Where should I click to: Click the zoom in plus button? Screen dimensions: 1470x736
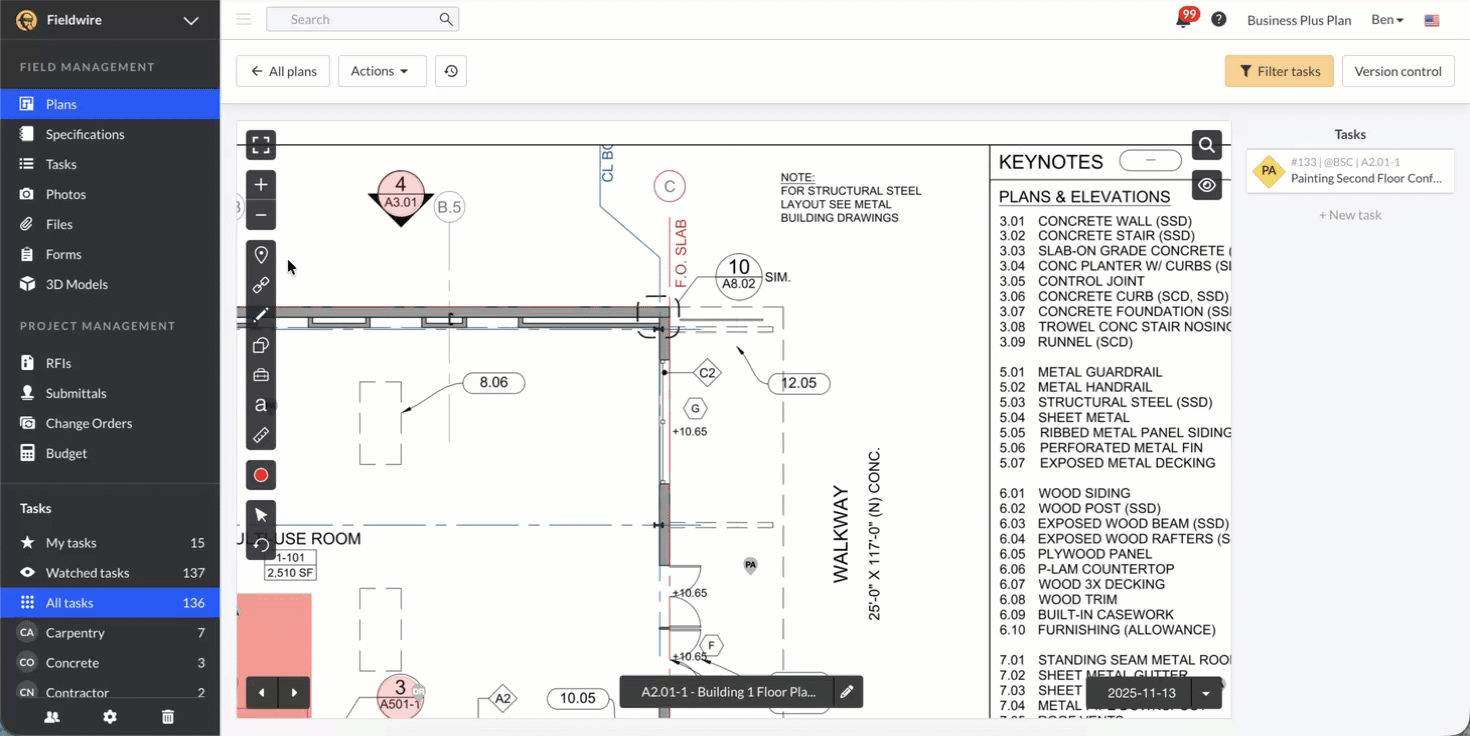point(261,185)
